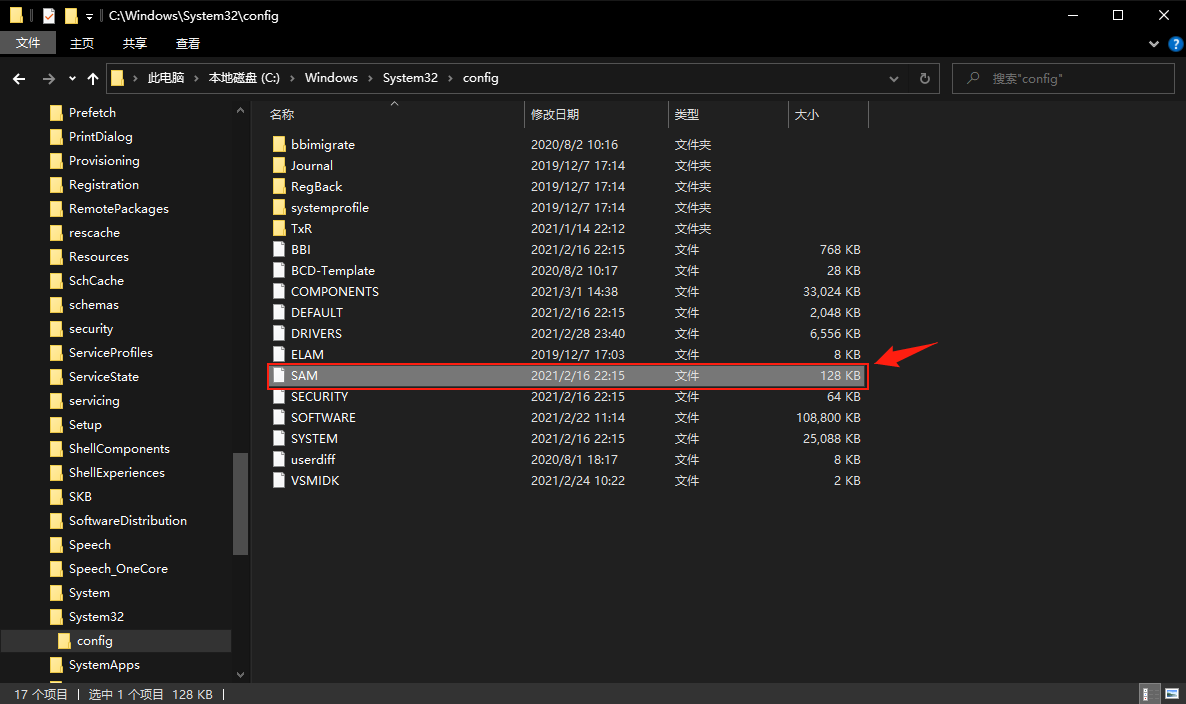
Task: Select the systemprofile folder icon
Action: click(279, 207)
